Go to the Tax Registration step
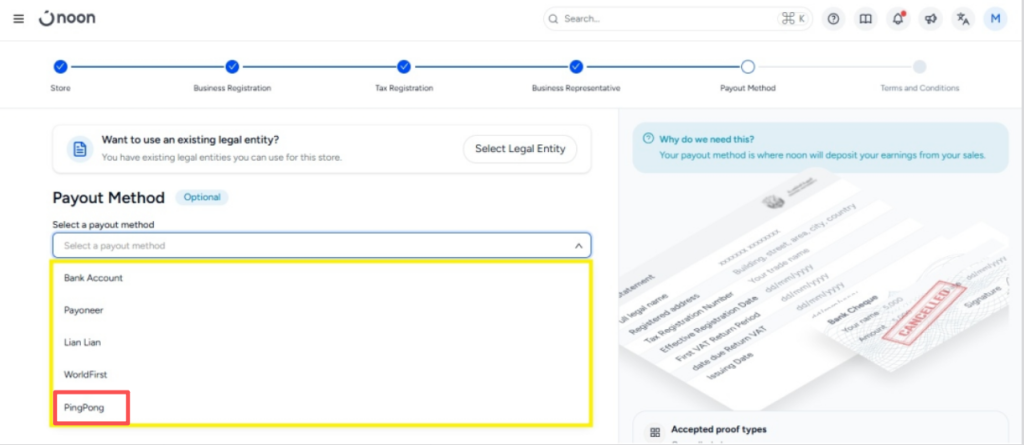Viewport: 1024px width, 445px height. tap(404, 67)
